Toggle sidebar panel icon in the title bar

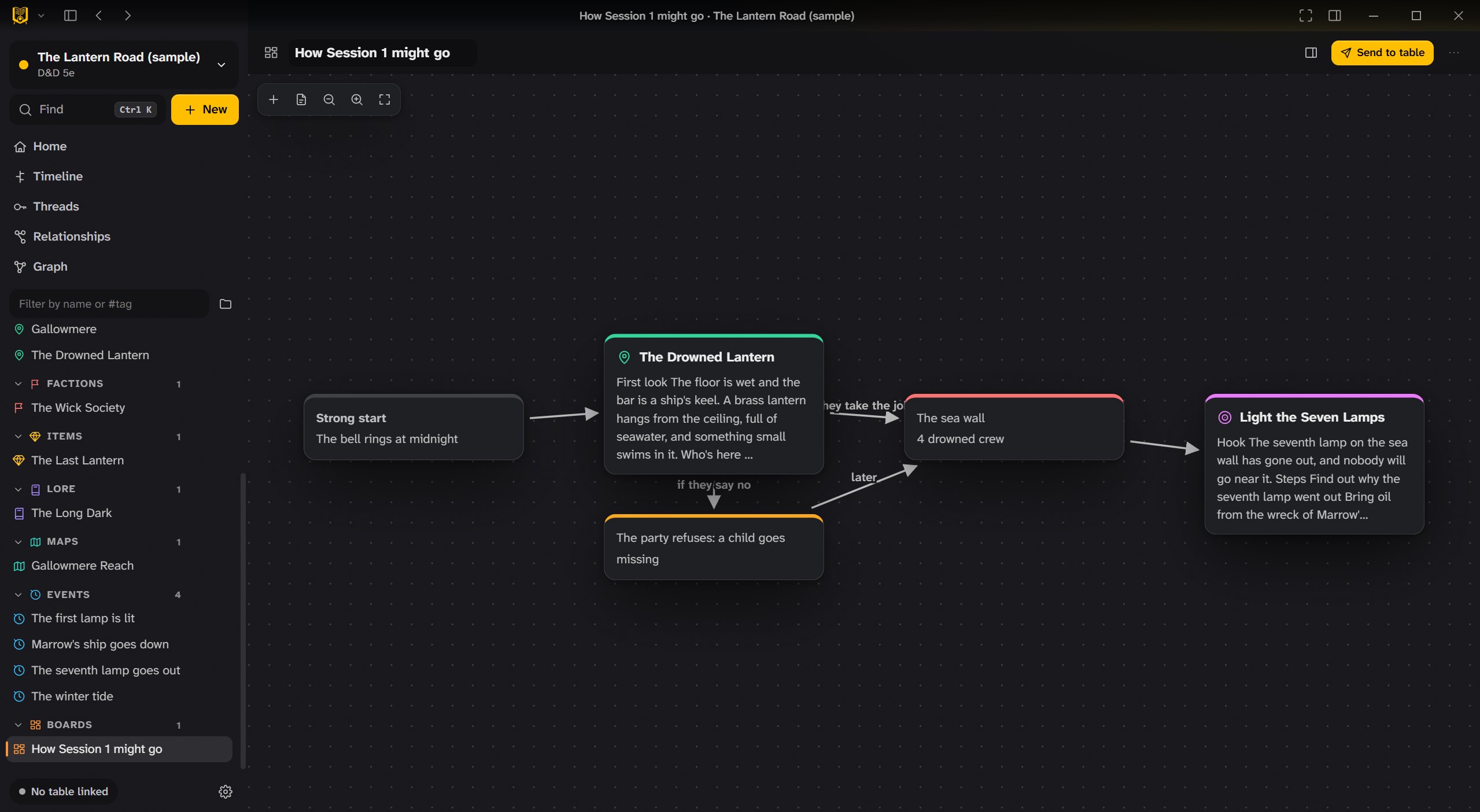(71, 16)
